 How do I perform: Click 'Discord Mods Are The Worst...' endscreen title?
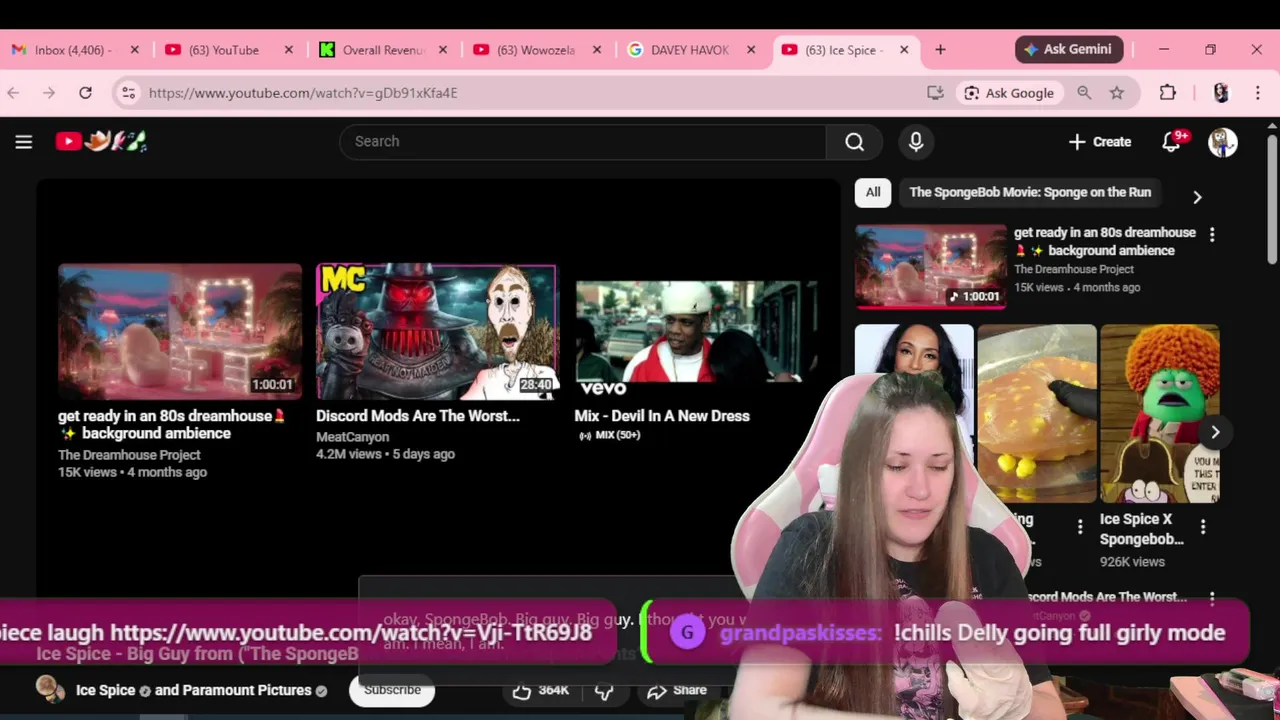point(418,416)
